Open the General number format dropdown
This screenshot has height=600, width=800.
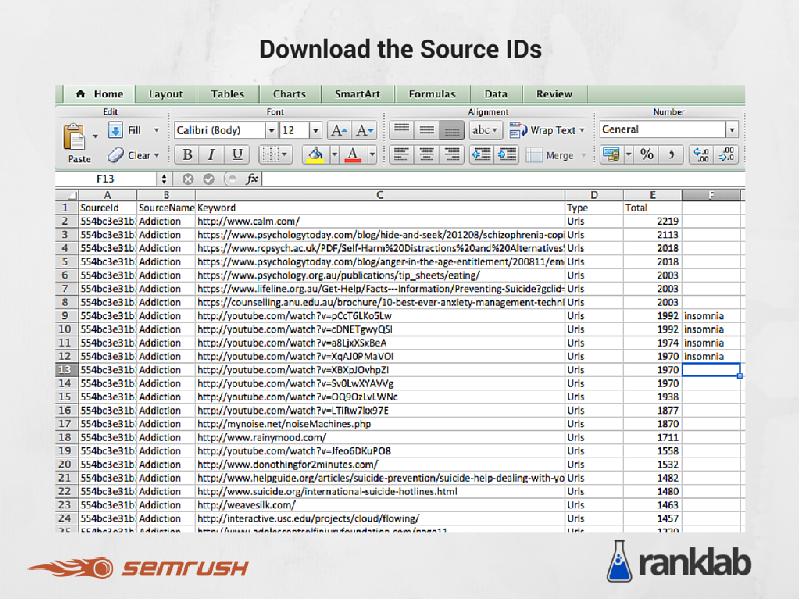click(668, 130)
